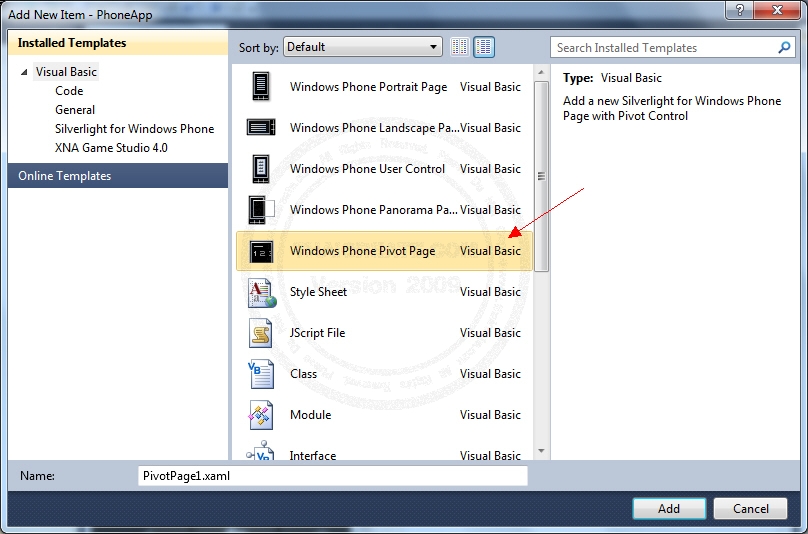Switch to medium icons list view

(x=484, y=47)
